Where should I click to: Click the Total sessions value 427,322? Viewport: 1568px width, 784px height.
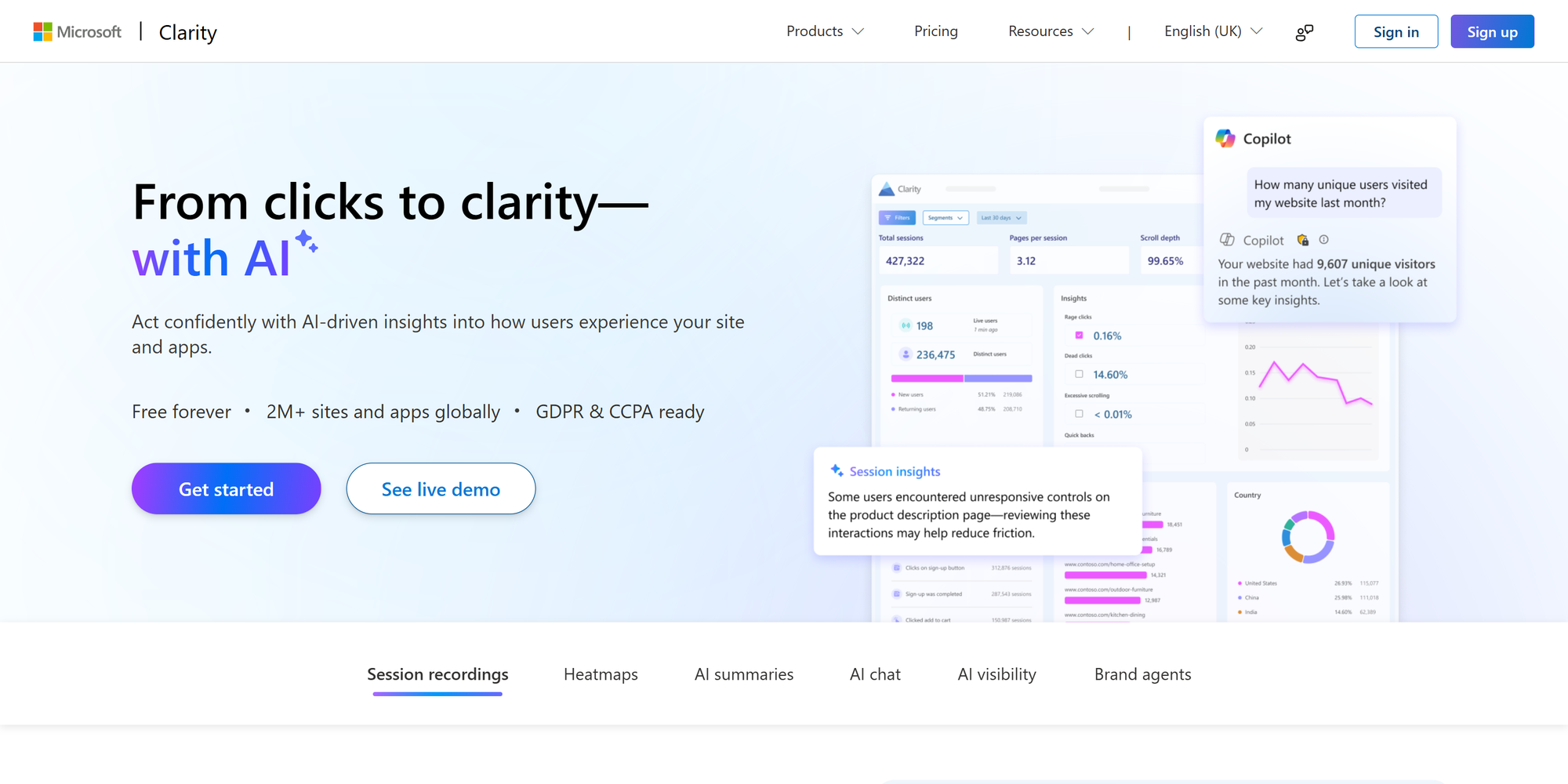(906, 260)
